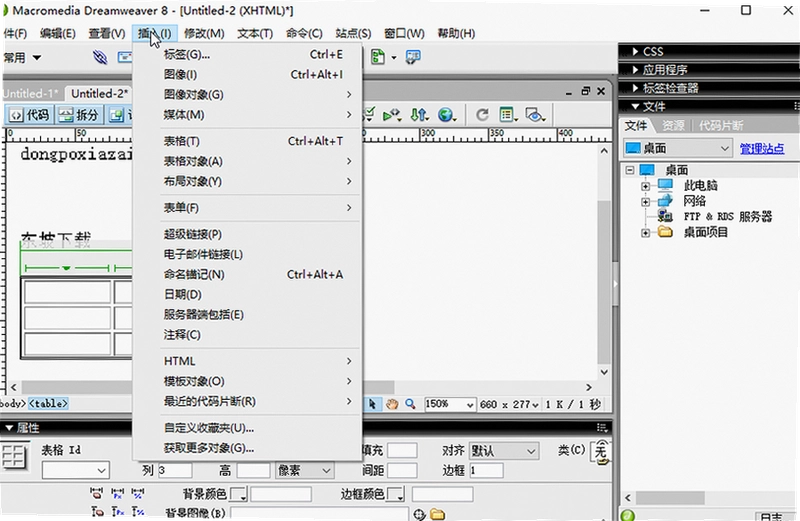
Task: Expand the 此电脑 tree node
Action: coord(645,186)
